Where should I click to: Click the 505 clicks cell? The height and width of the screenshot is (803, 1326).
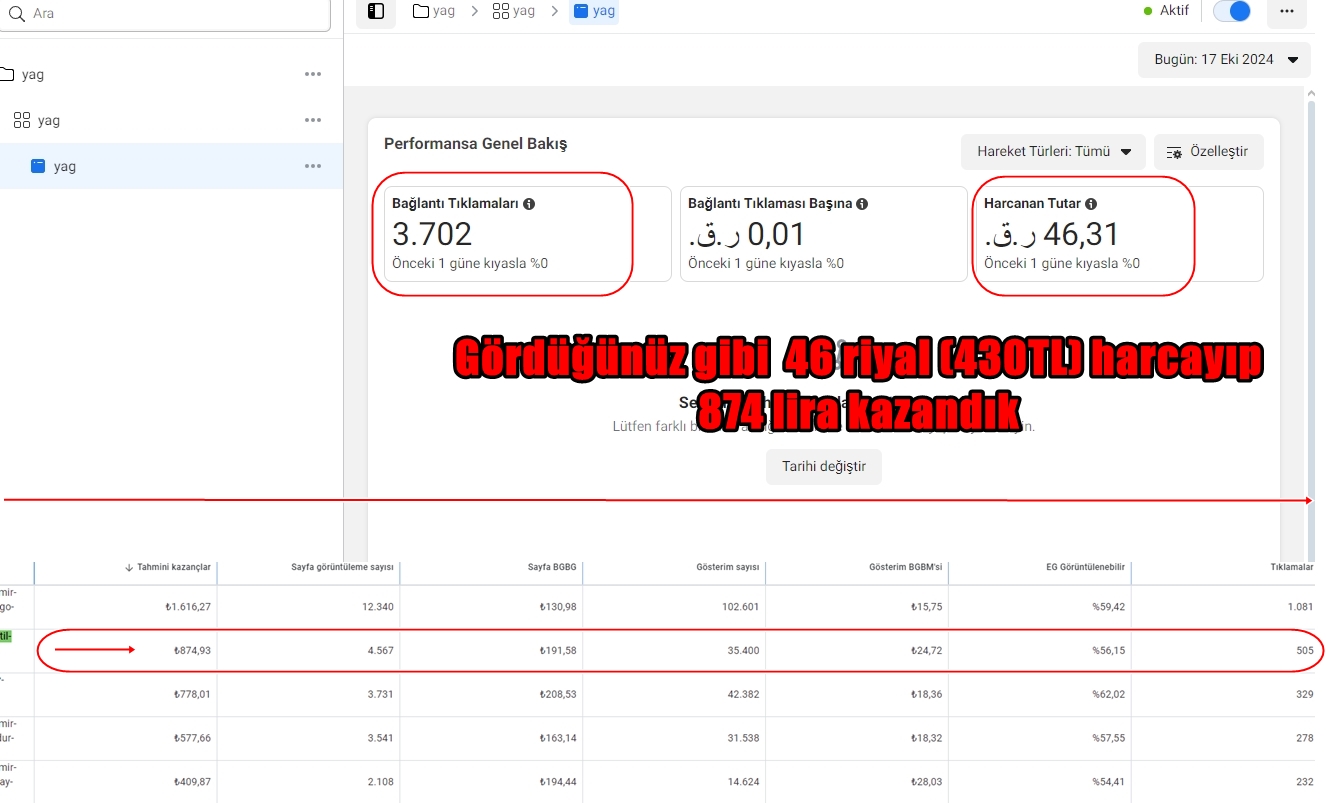click(1304, 651)
